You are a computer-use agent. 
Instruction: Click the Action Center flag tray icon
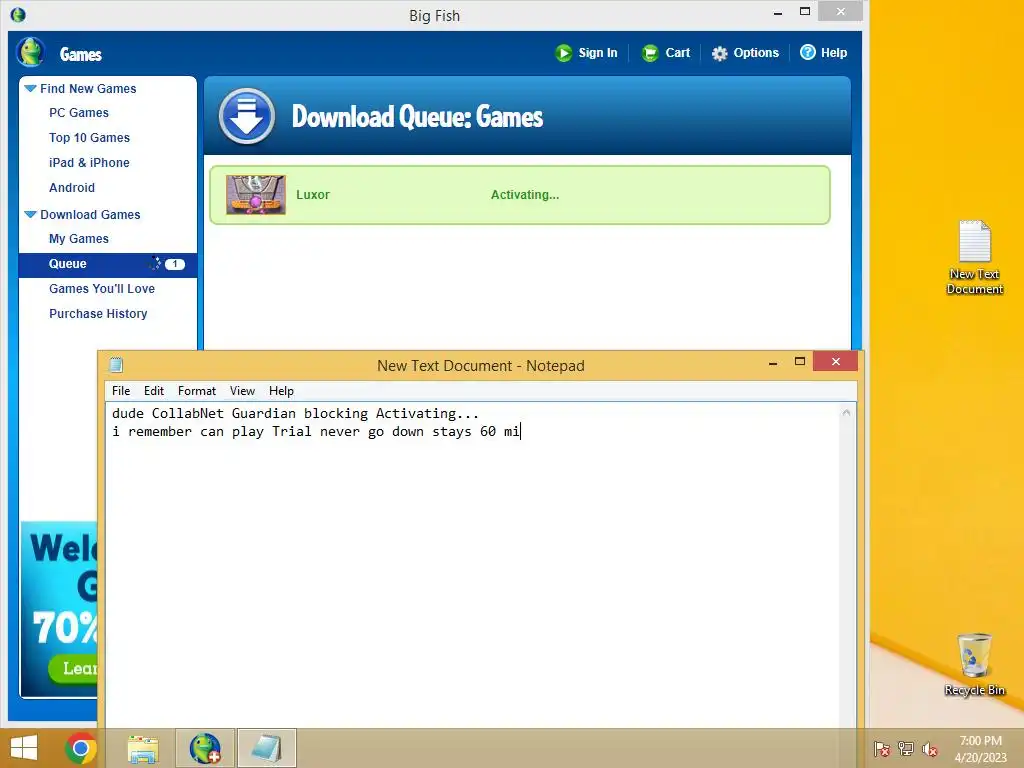click(882, 749)
